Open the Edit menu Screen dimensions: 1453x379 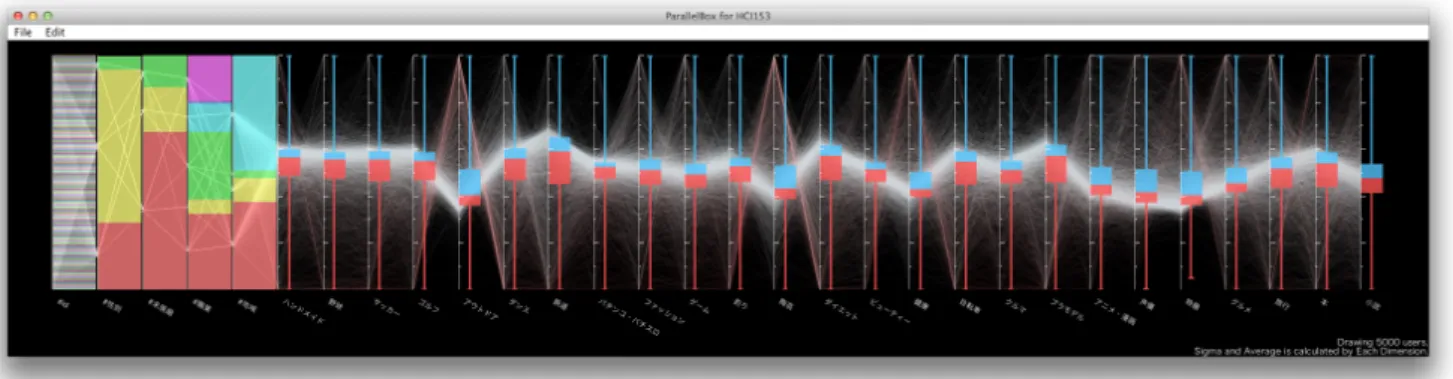pos(55,32)
